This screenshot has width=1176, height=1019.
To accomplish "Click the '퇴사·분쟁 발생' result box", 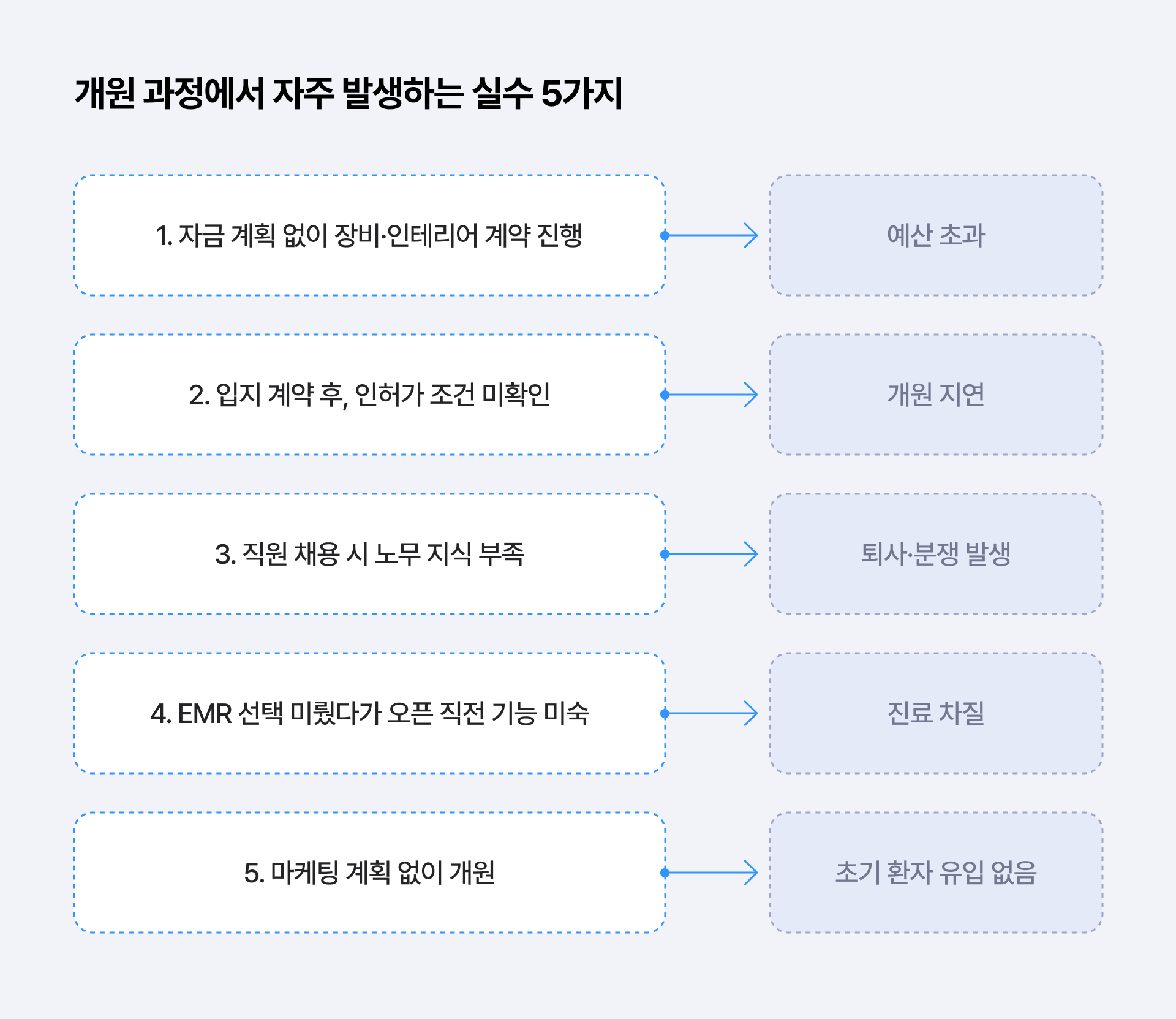I will click(x=935, y=554).
